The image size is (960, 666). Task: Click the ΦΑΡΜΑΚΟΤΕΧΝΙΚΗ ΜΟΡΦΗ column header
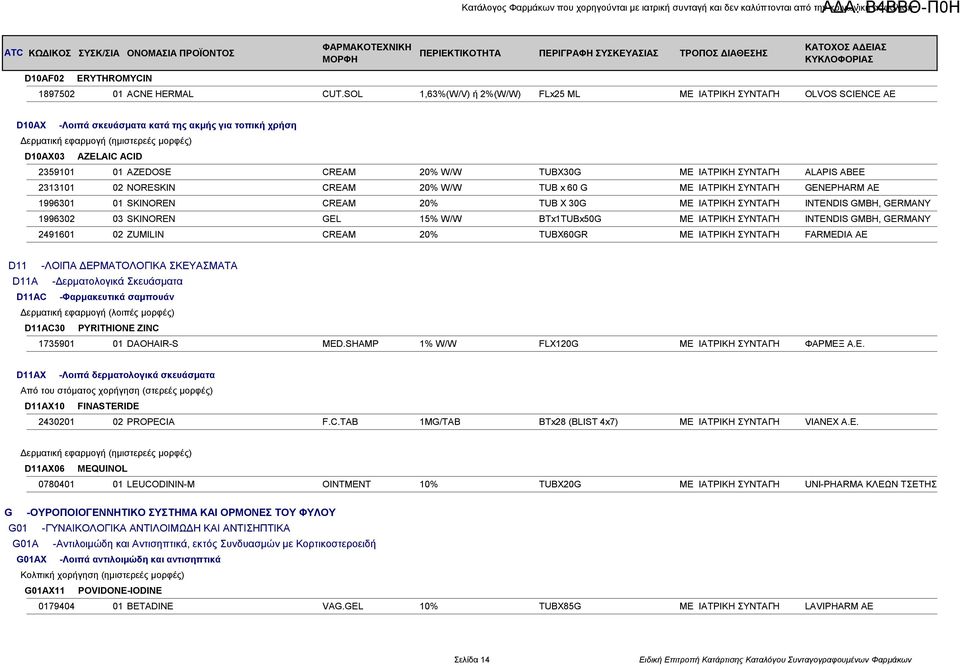(x=367, y=53)
